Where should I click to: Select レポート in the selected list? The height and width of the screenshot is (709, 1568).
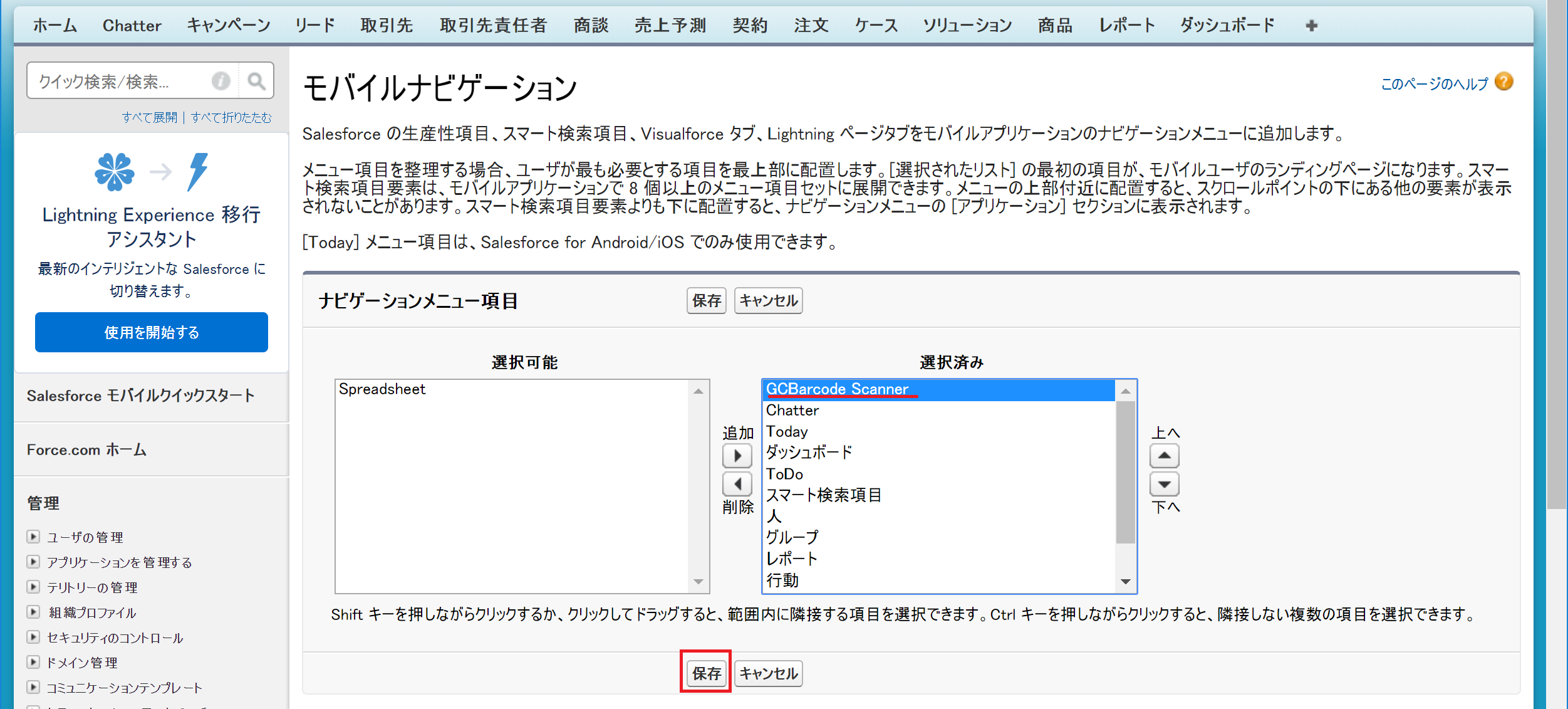[x=939, y=559]
